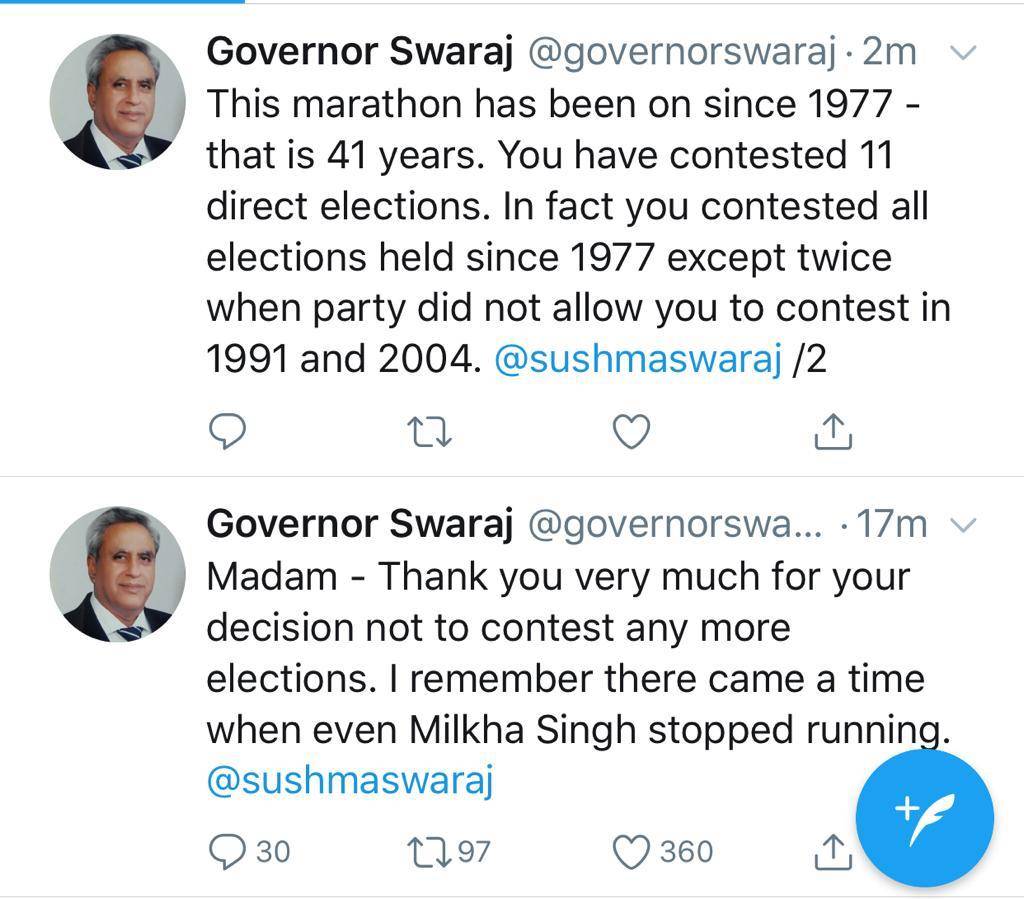Open @sushmaswaraj mention in first tweet
This screenshot has height=899, width=1024.
(x=638, y=360)
